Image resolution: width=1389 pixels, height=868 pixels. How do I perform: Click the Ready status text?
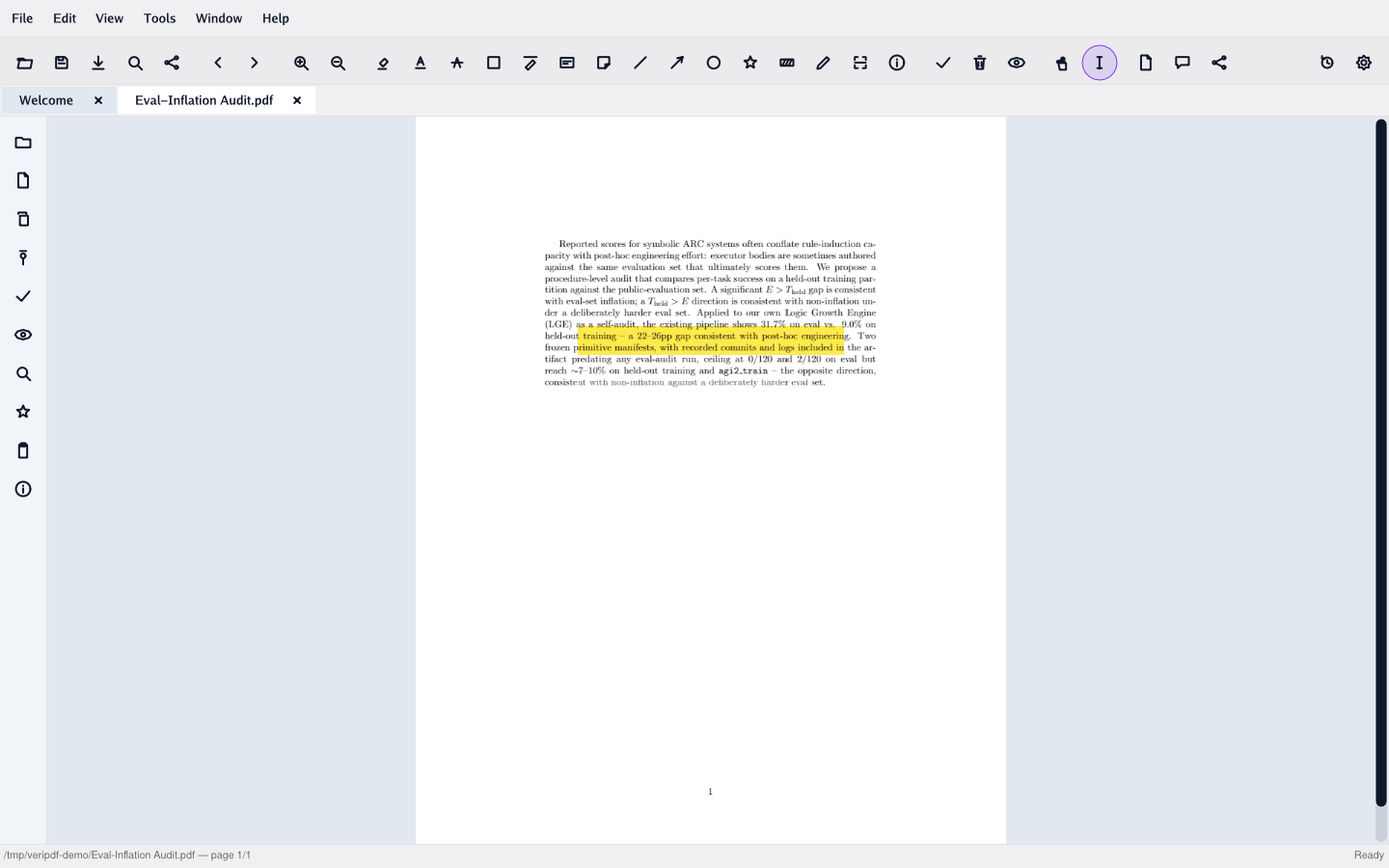click(x=1369, y=855)
